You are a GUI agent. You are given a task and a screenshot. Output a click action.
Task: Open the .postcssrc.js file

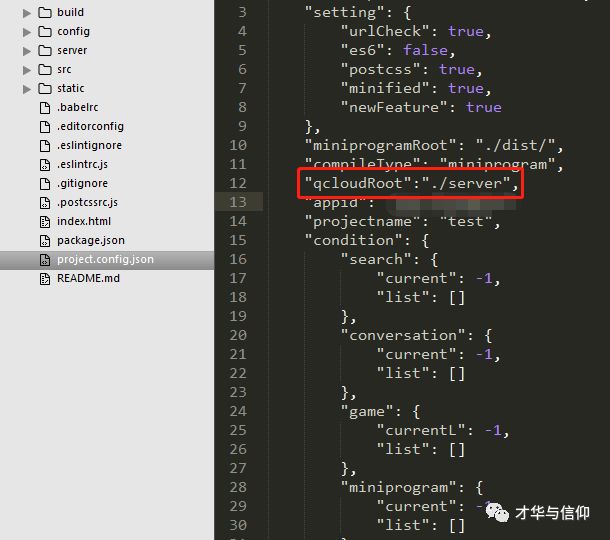click(88, 202)
